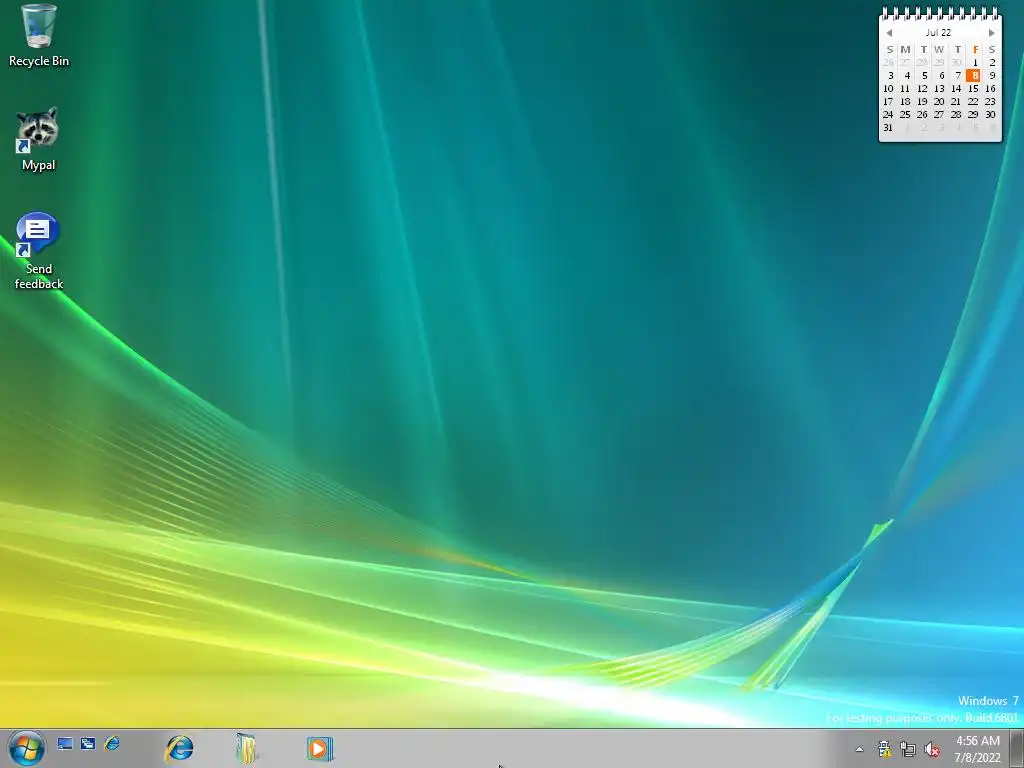Select day 22 in calendar gadget
Viewport: 1024px width, 768px height.
click(x=973, y=102)
